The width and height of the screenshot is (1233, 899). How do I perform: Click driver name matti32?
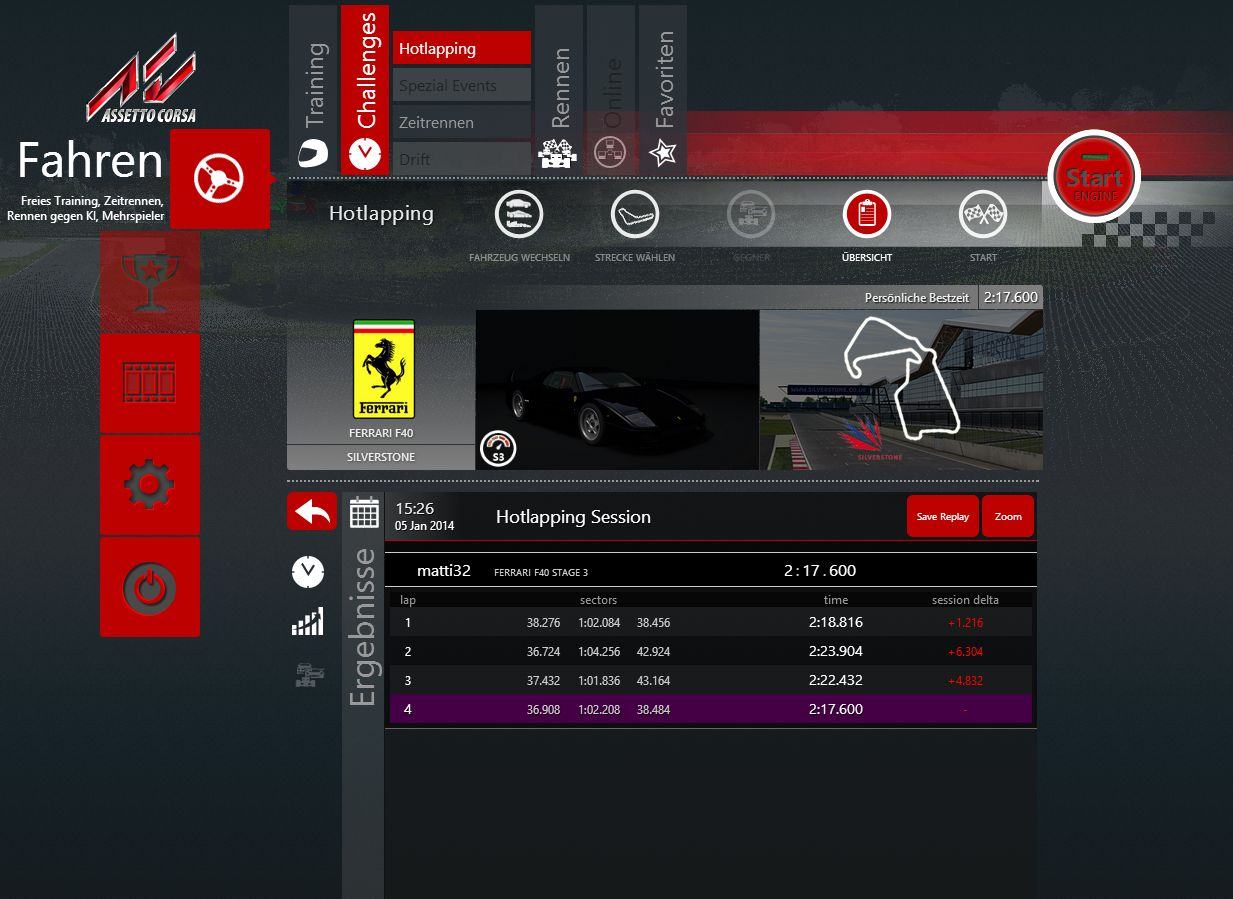(444, 571)
